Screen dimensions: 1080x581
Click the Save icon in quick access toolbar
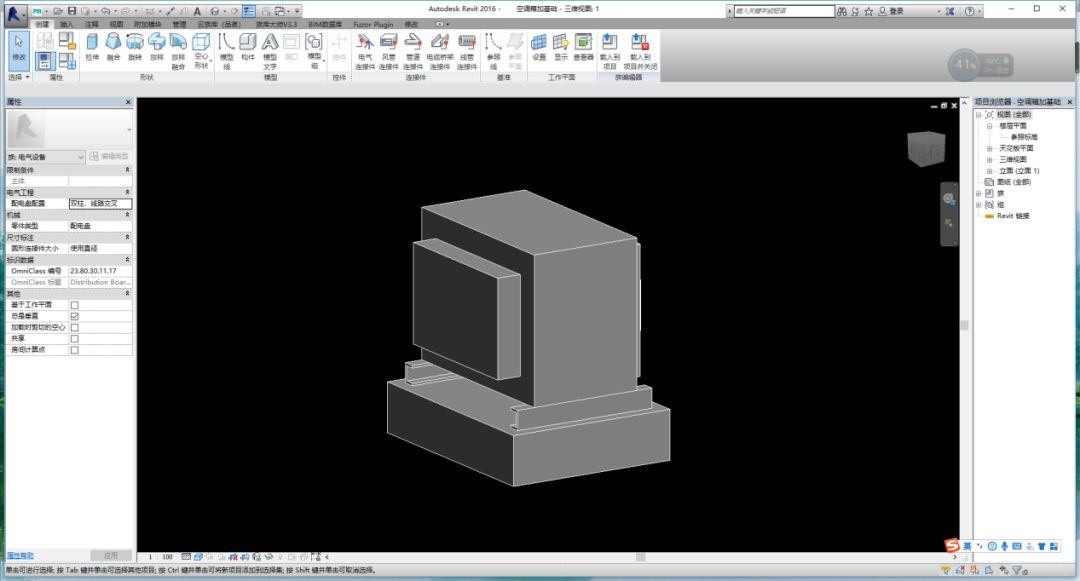[x=72, y=11]
